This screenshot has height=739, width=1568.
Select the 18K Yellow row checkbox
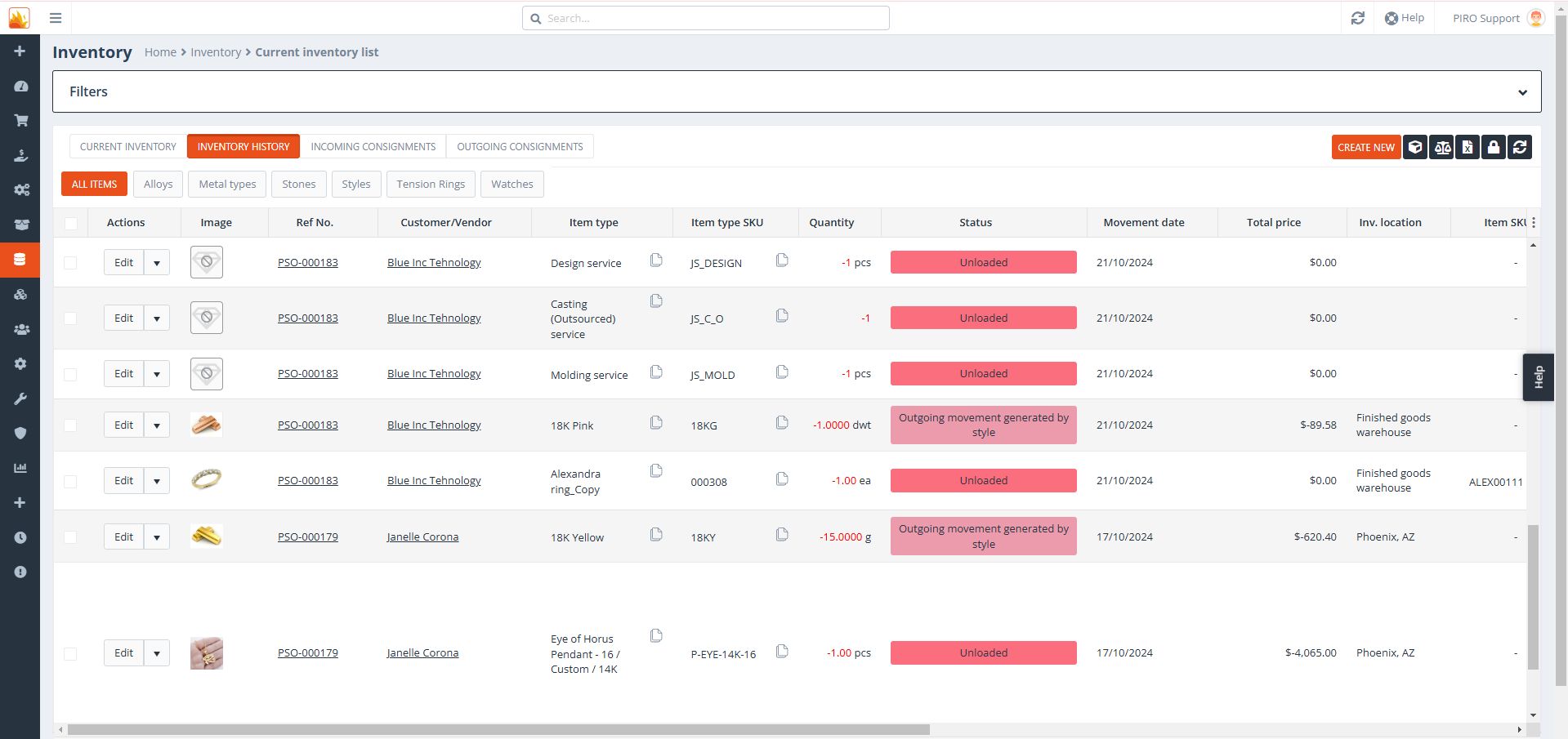[70, 537]
